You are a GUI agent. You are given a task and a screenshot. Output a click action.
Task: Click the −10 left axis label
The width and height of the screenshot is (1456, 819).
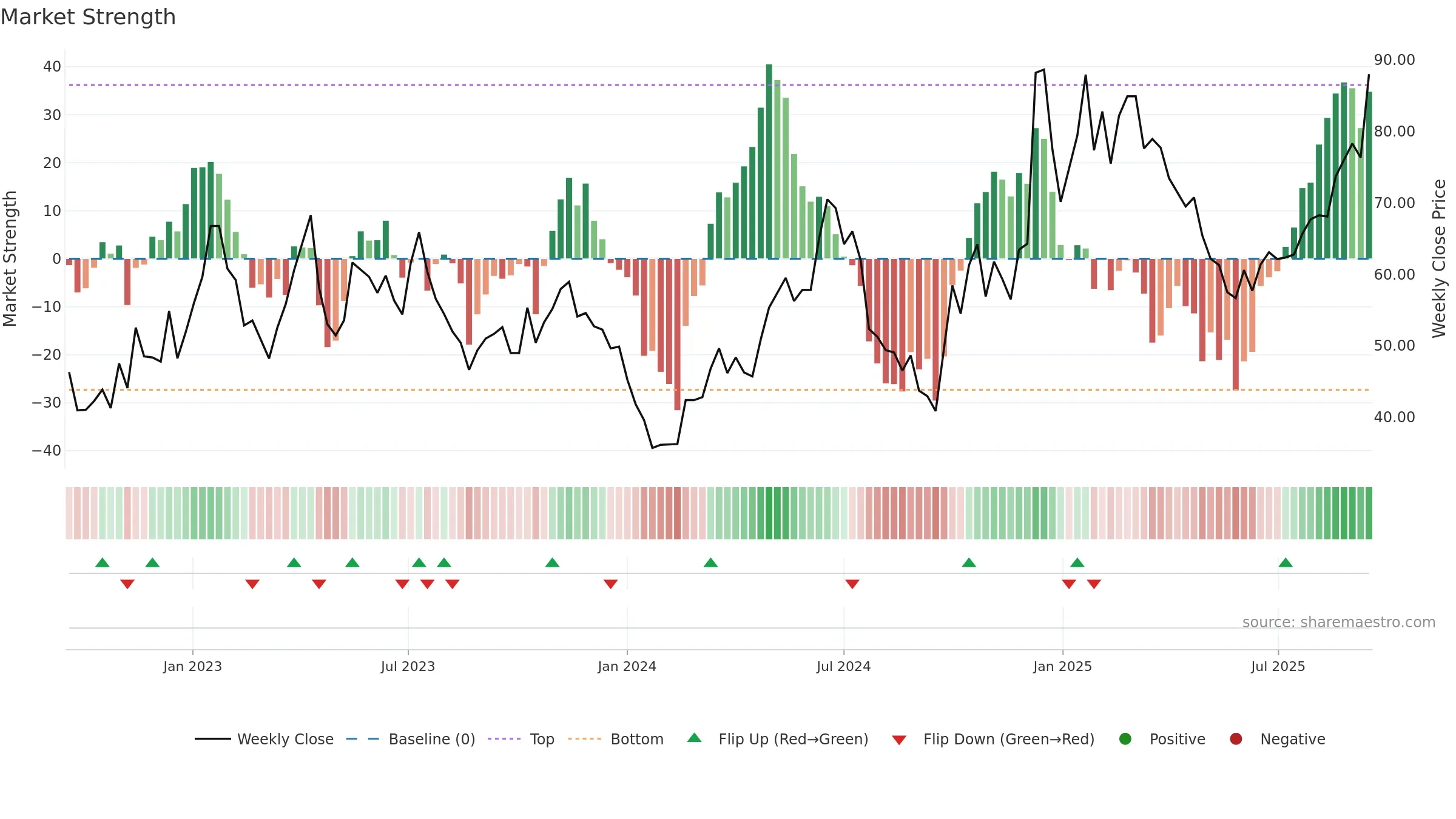coord(47,307)
